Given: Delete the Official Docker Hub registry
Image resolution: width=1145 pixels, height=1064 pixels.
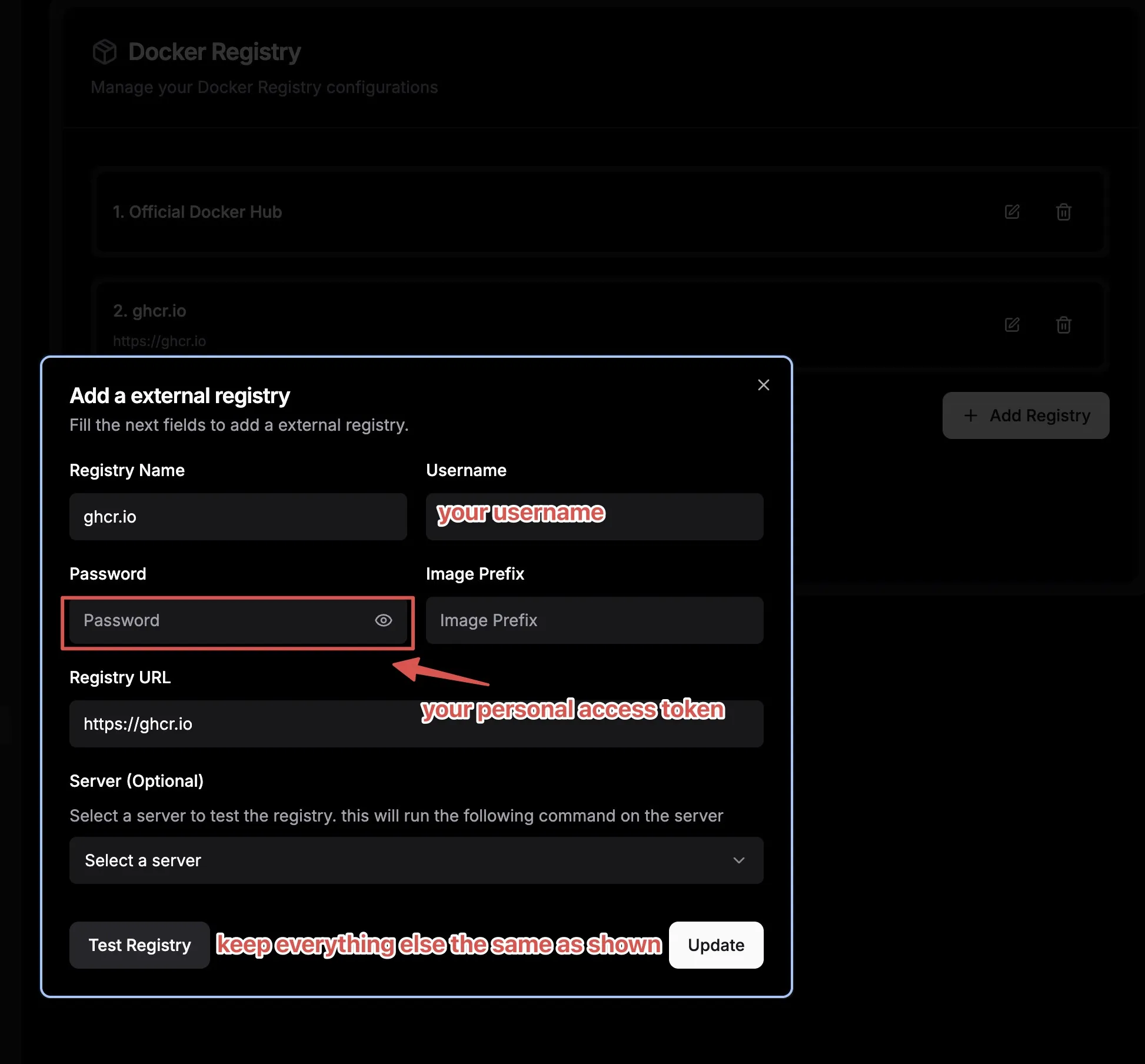Looking at the screenshot, I should 1063,212.
